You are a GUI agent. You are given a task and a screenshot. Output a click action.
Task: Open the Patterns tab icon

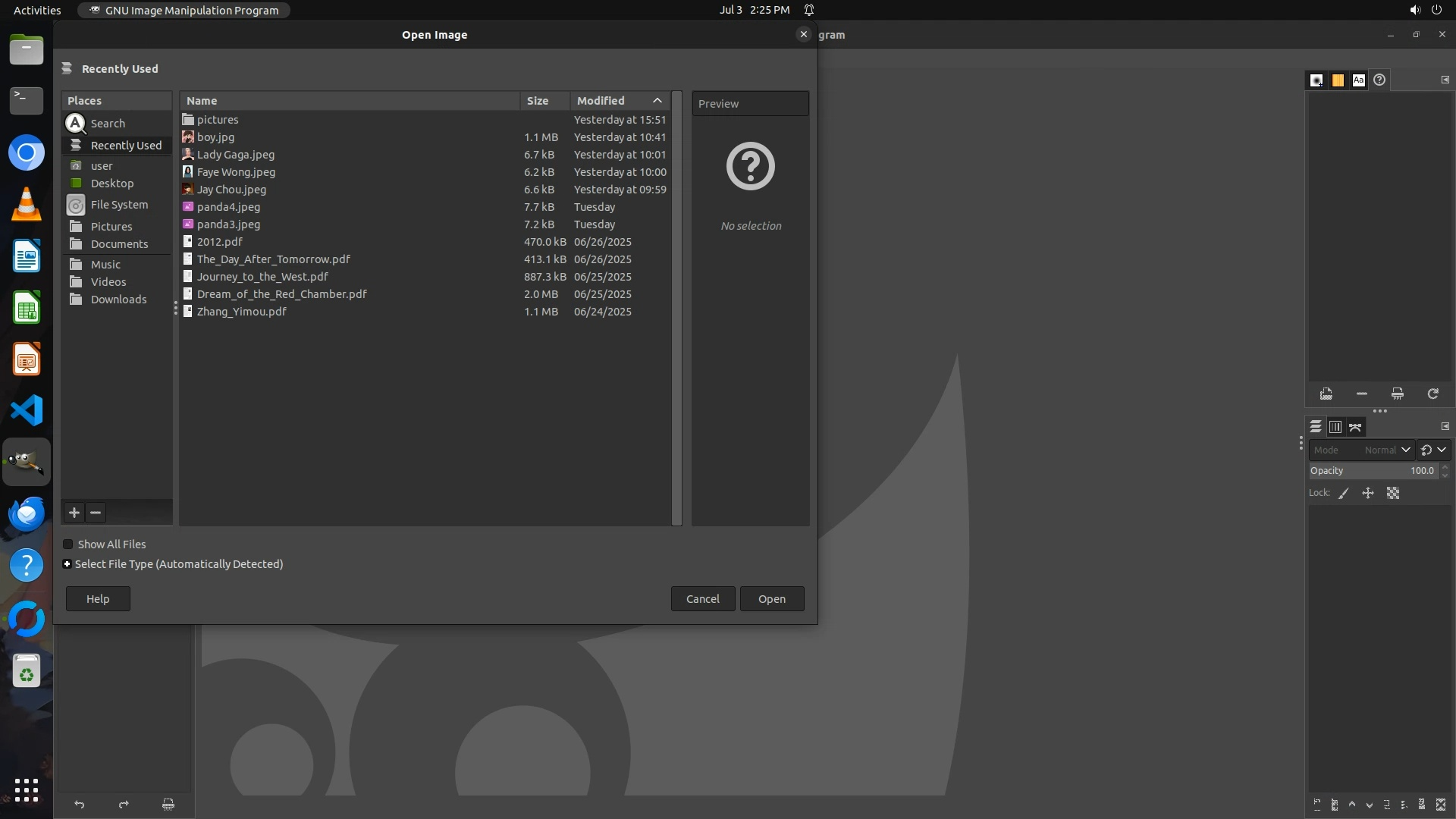coord(1338,80)
